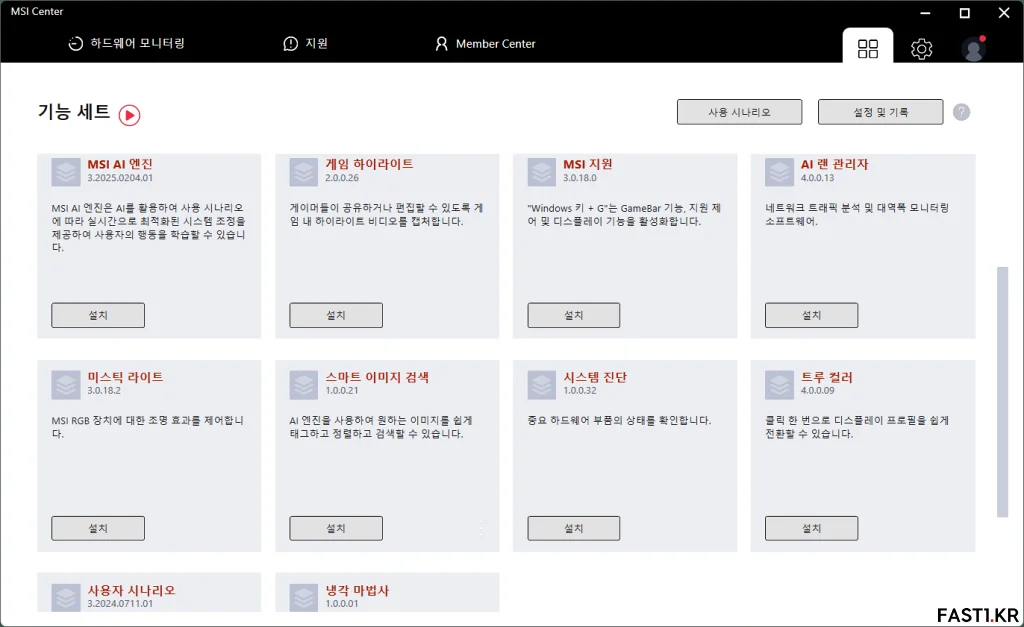Click the vertical scrollbar thumb

[x=1002, y=392]
